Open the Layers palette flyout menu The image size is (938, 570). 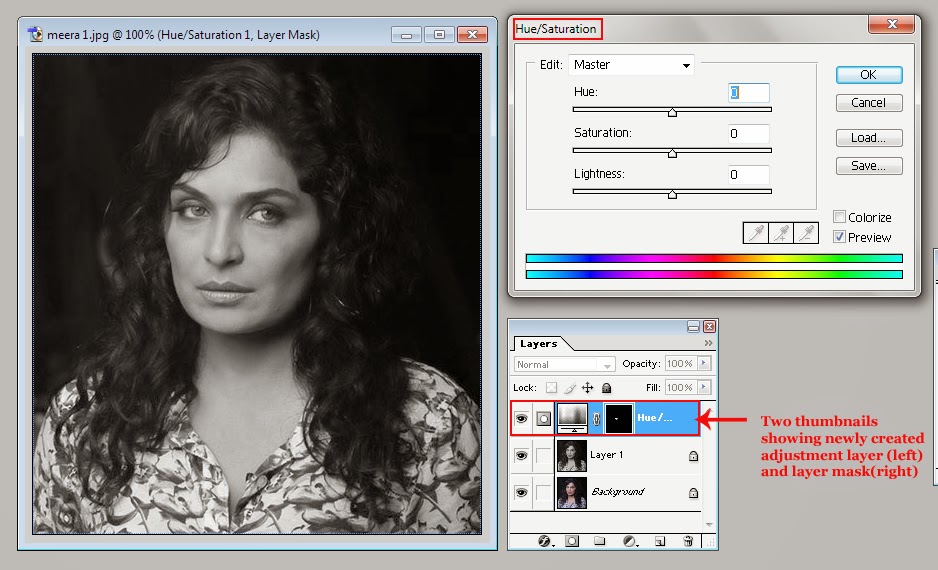(708, 343)
